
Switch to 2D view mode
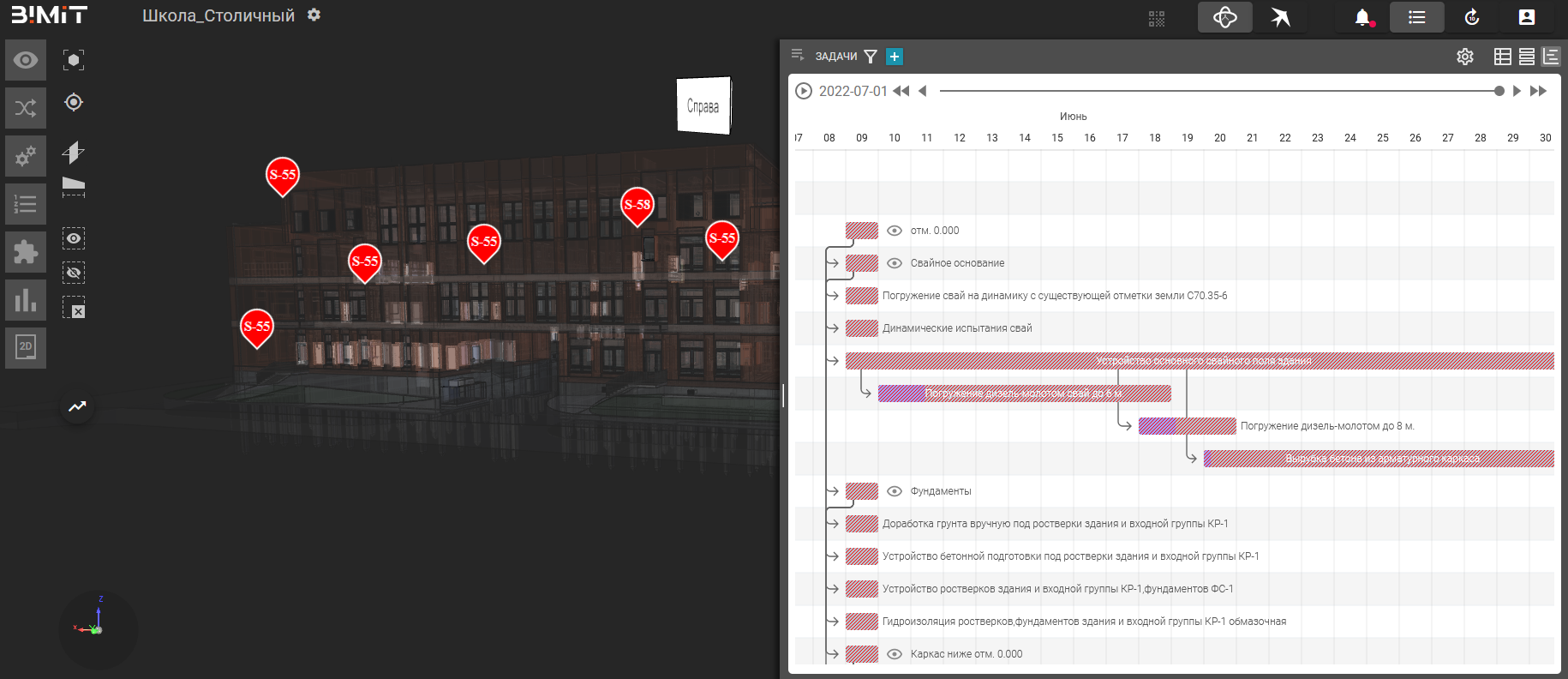point(26,347)
